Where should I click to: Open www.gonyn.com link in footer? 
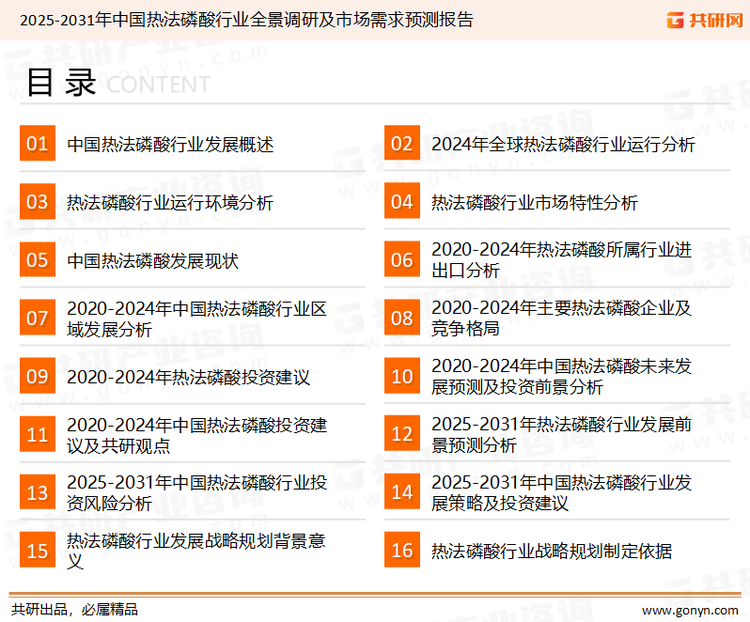tap(690, 611)
